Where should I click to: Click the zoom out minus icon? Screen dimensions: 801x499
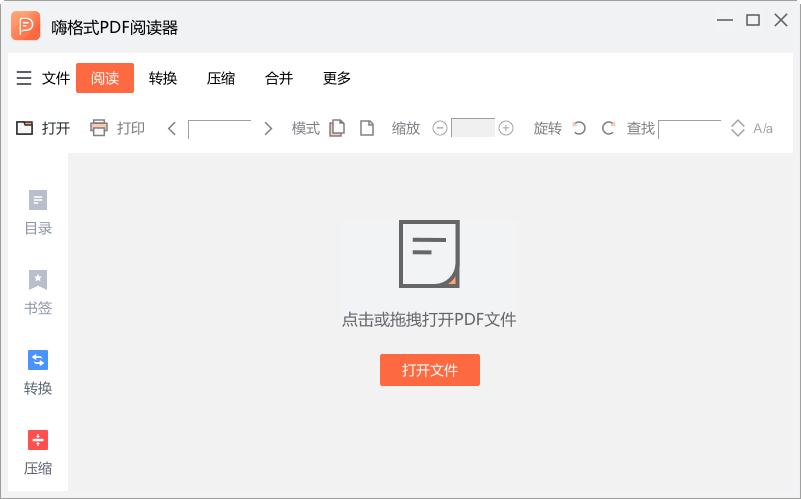439,128
